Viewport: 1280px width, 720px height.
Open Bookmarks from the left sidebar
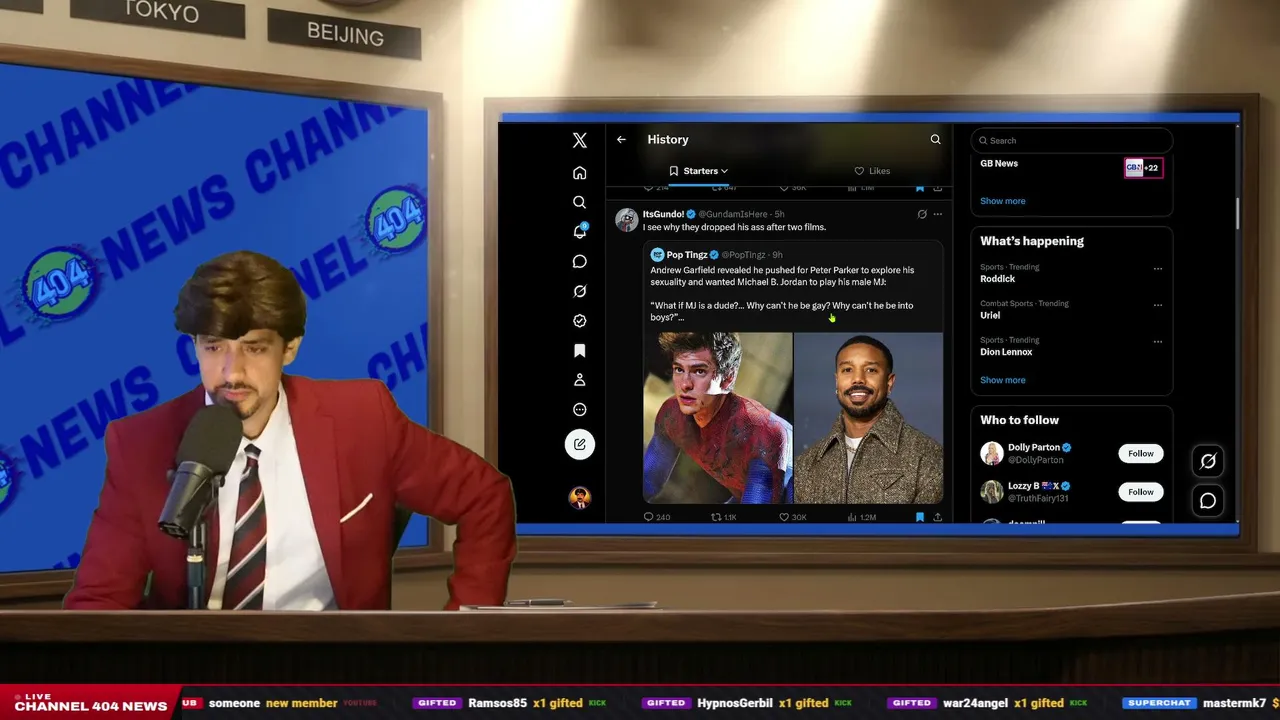[579, 351]
